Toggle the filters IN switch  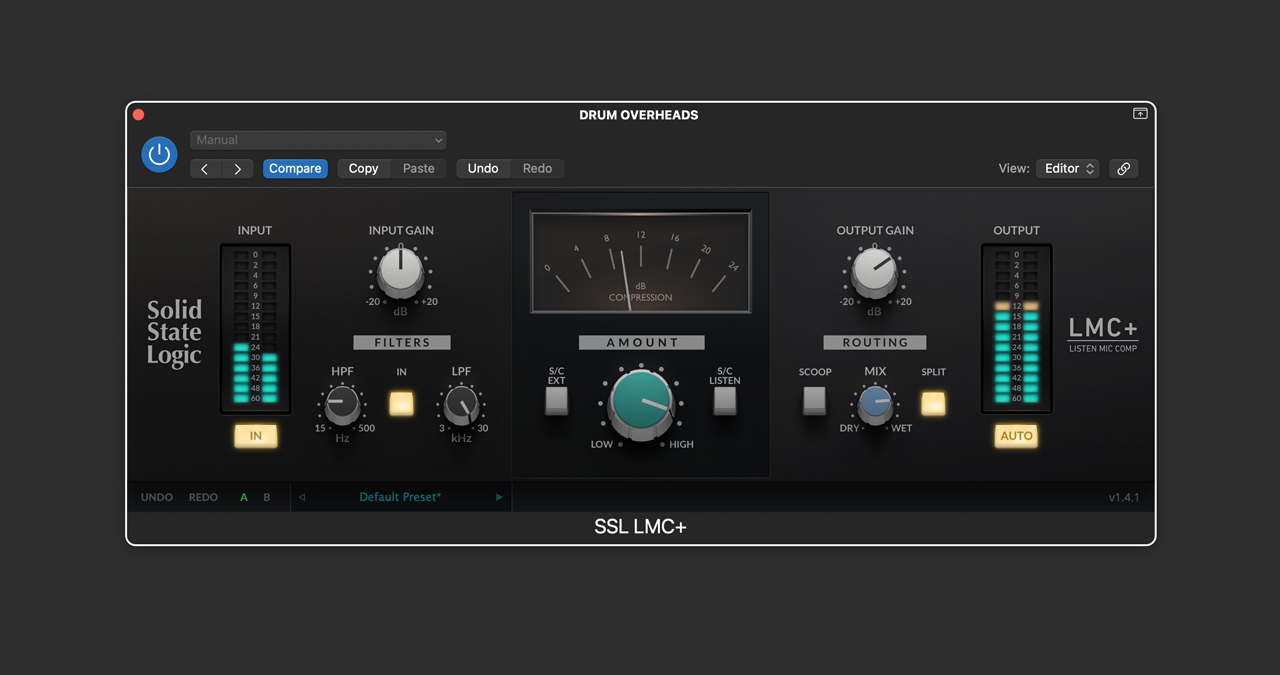401,403
